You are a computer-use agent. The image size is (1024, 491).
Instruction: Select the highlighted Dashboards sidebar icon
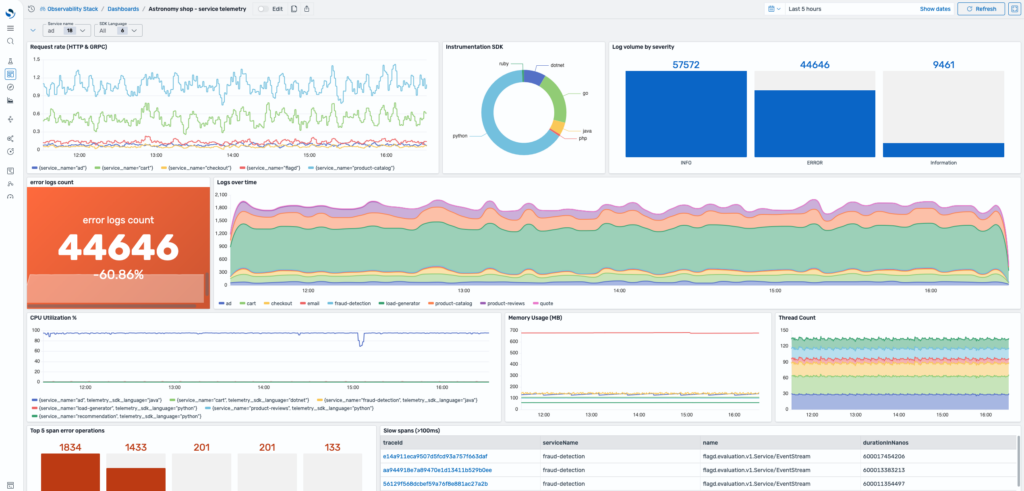[10, 74]
